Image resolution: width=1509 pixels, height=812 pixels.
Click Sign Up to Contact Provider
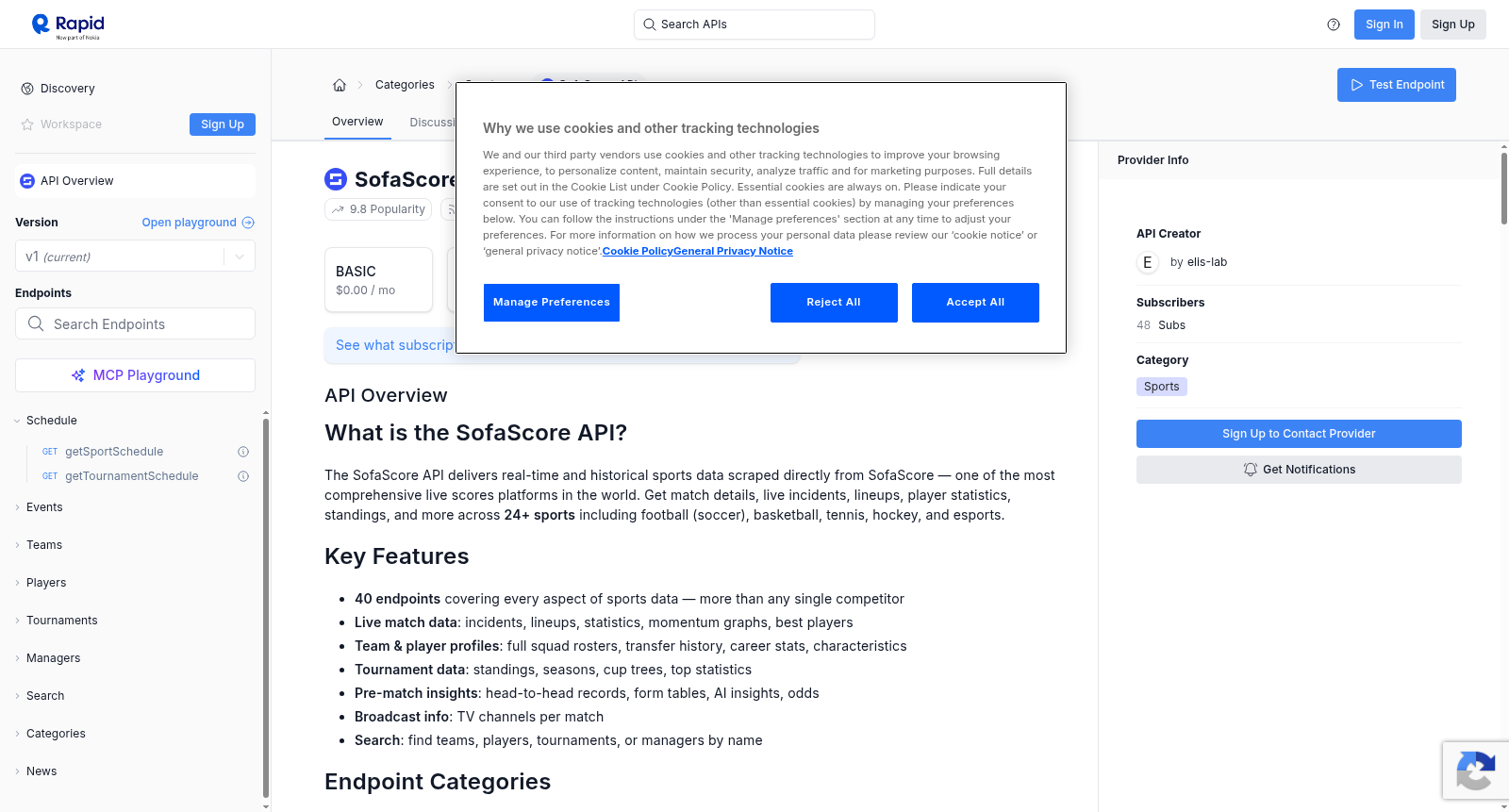pyautogui.click(x=1299, y=434)
